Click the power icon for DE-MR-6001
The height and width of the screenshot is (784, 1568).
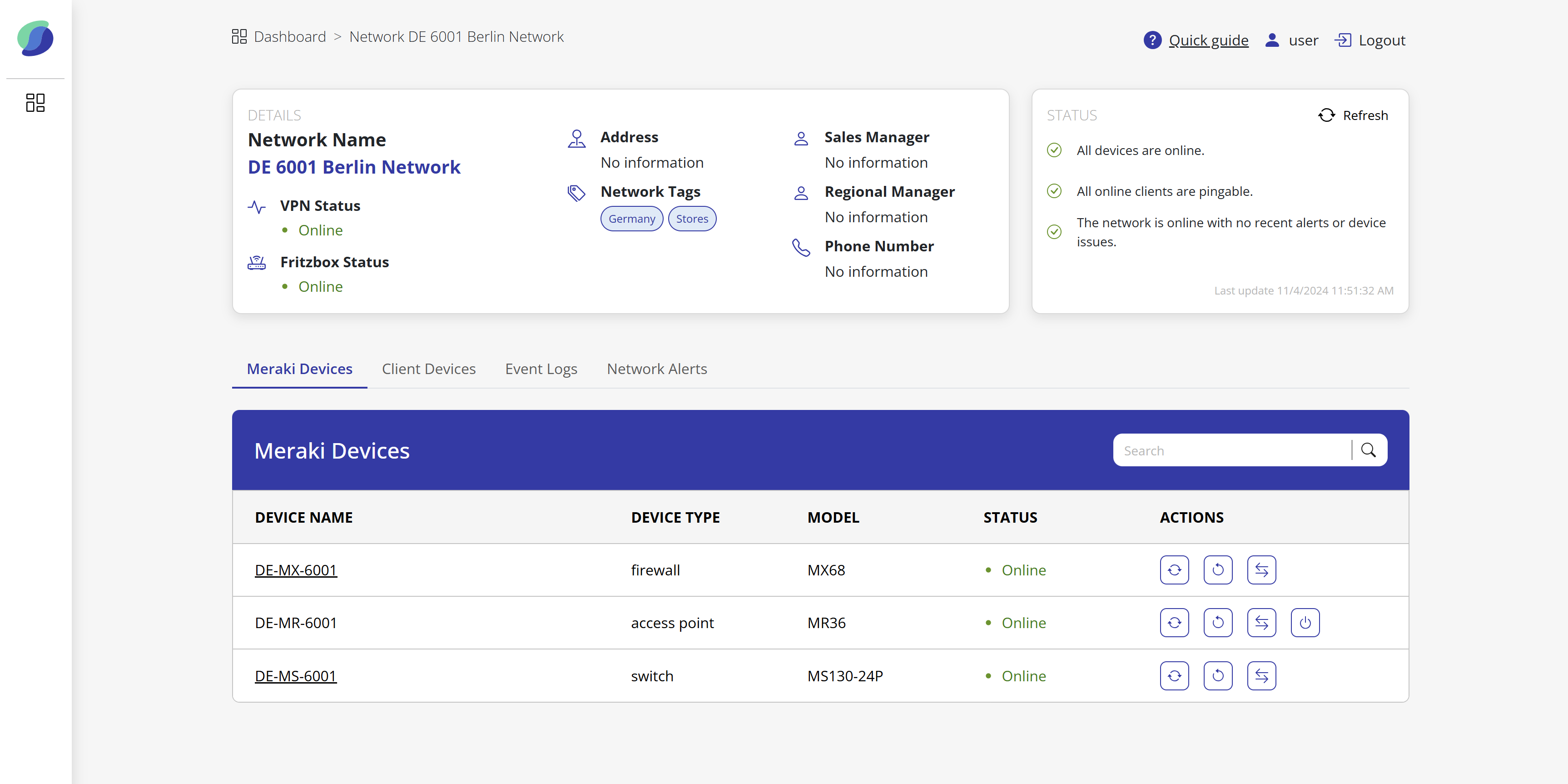(x=1305, y=623)
